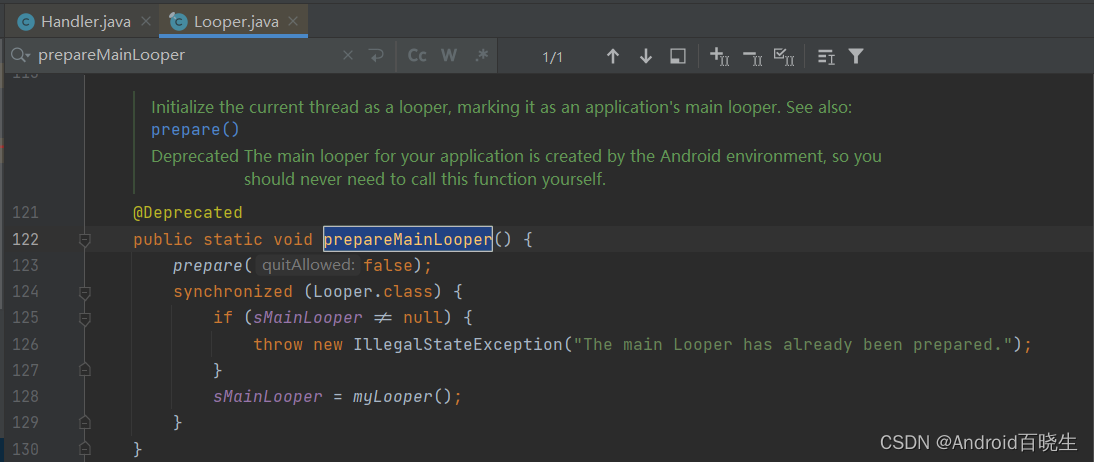Click prepare call on line 123
The width and height of the screenshot is (1094, 462).
207,266
